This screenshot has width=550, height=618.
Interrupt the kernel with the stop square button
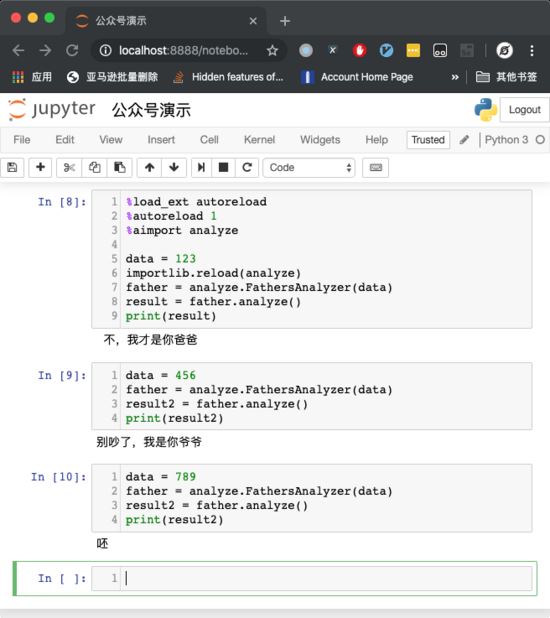click(224, 168)
